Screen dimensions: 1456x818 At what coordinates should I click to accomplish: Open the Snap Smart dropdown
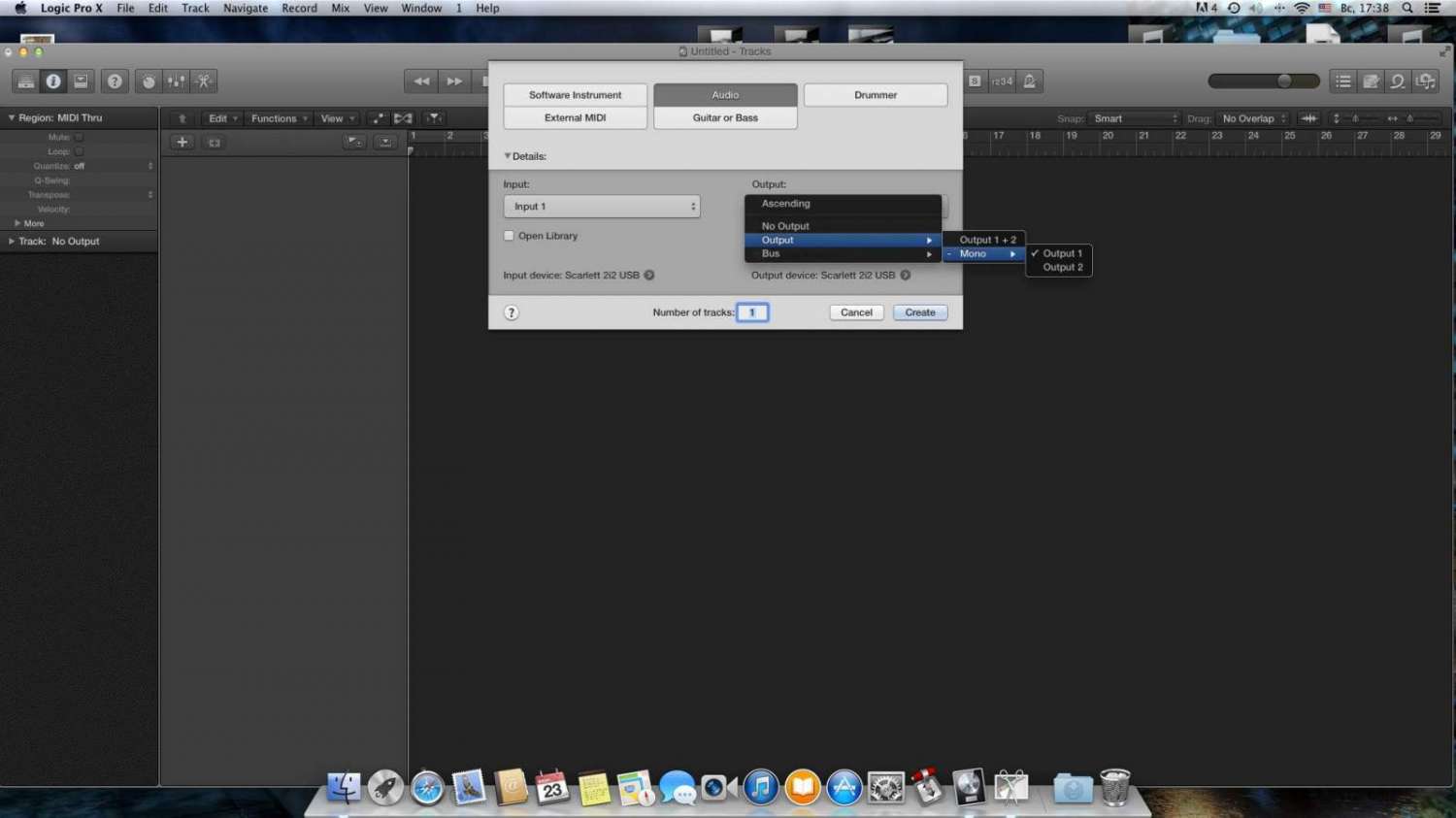tap(1134, 118)
